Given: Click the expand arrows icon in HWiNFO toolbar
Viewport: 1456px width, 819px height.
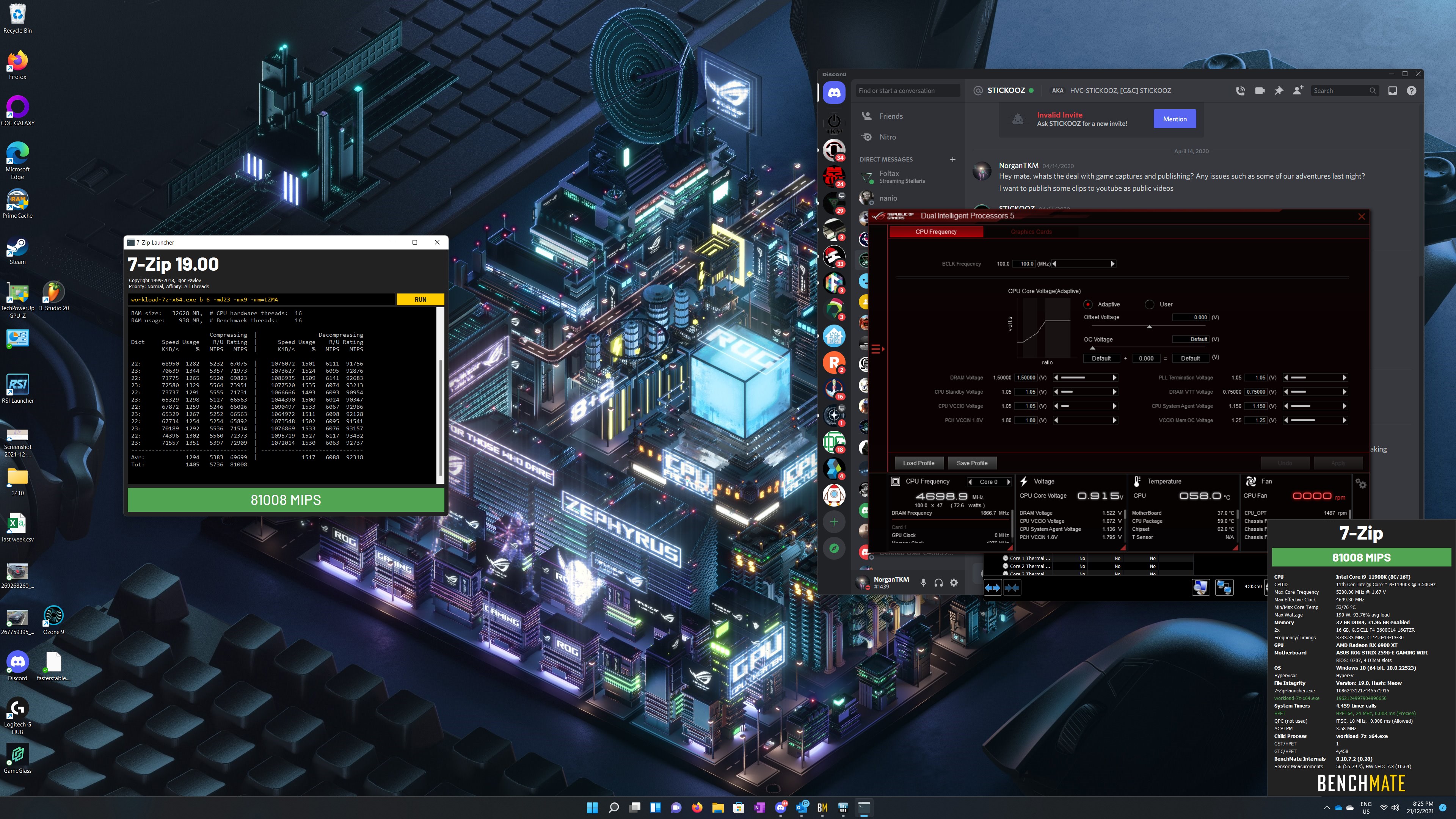Looking at the screenshot, I should pyautogui.click(x=993, y=588).
